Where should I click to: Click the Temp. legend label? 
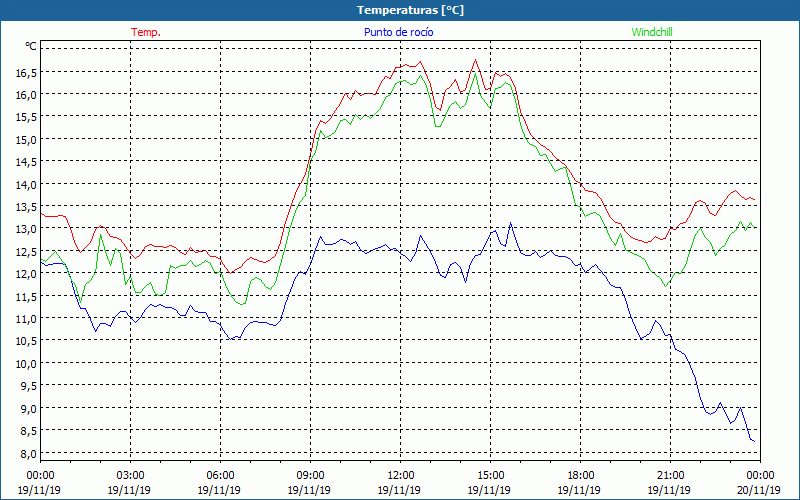(x=146, y=32)
